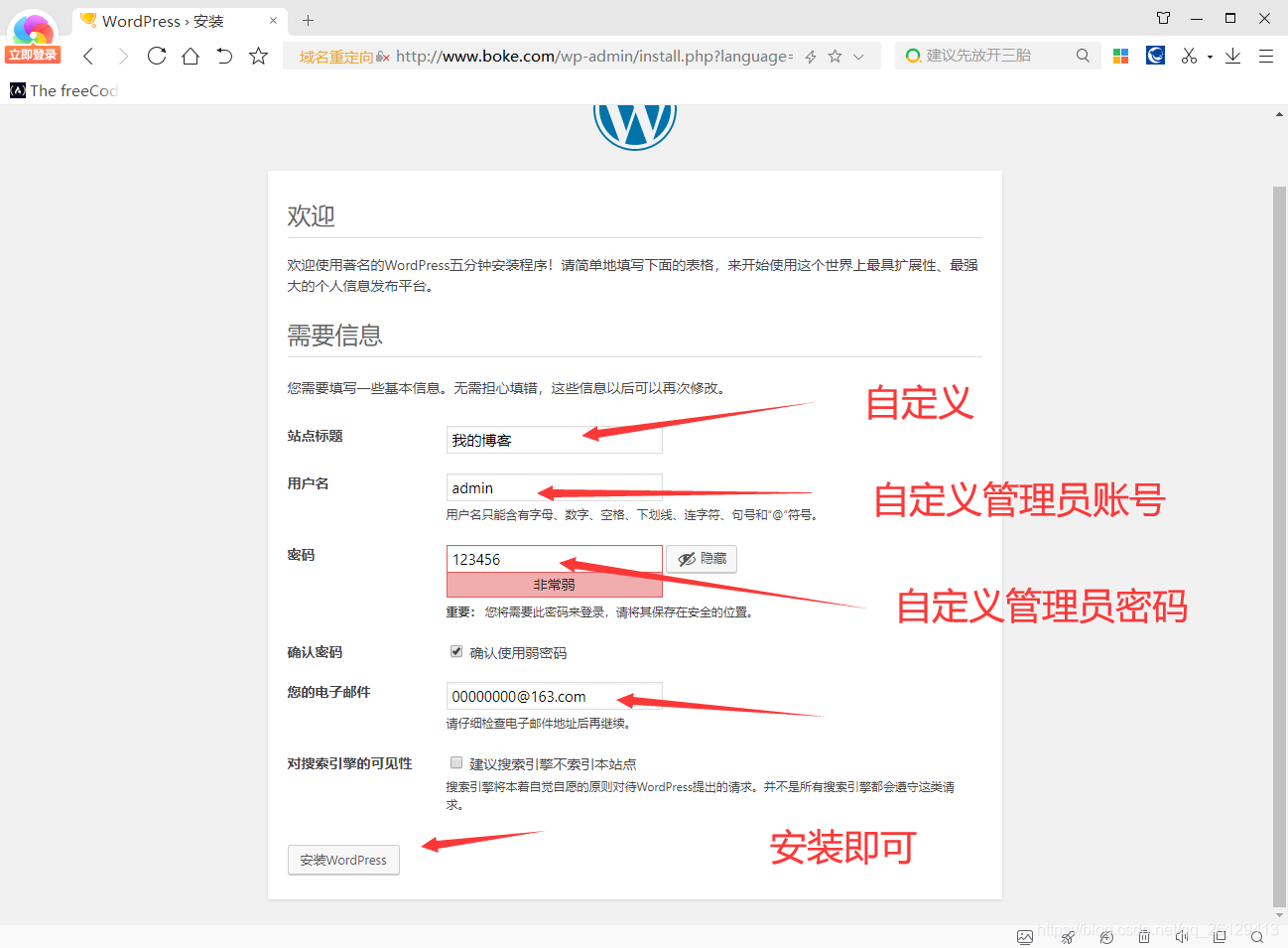
Task: Click the 您的电子邮件 label
Action: click(x=328, y=692)
